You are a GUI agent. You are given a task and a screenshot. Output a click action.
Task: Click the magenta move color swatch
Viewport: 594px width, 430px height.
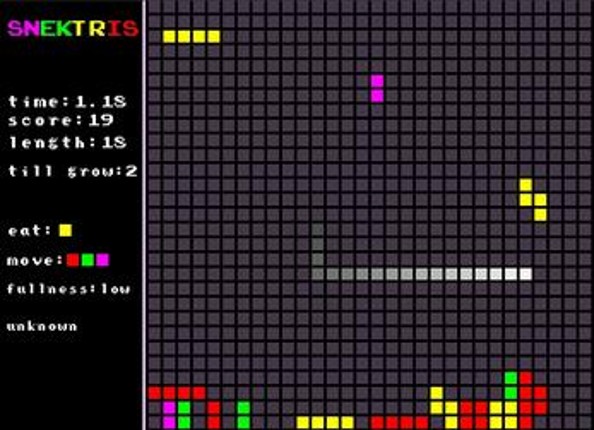[x=103, y=260]
